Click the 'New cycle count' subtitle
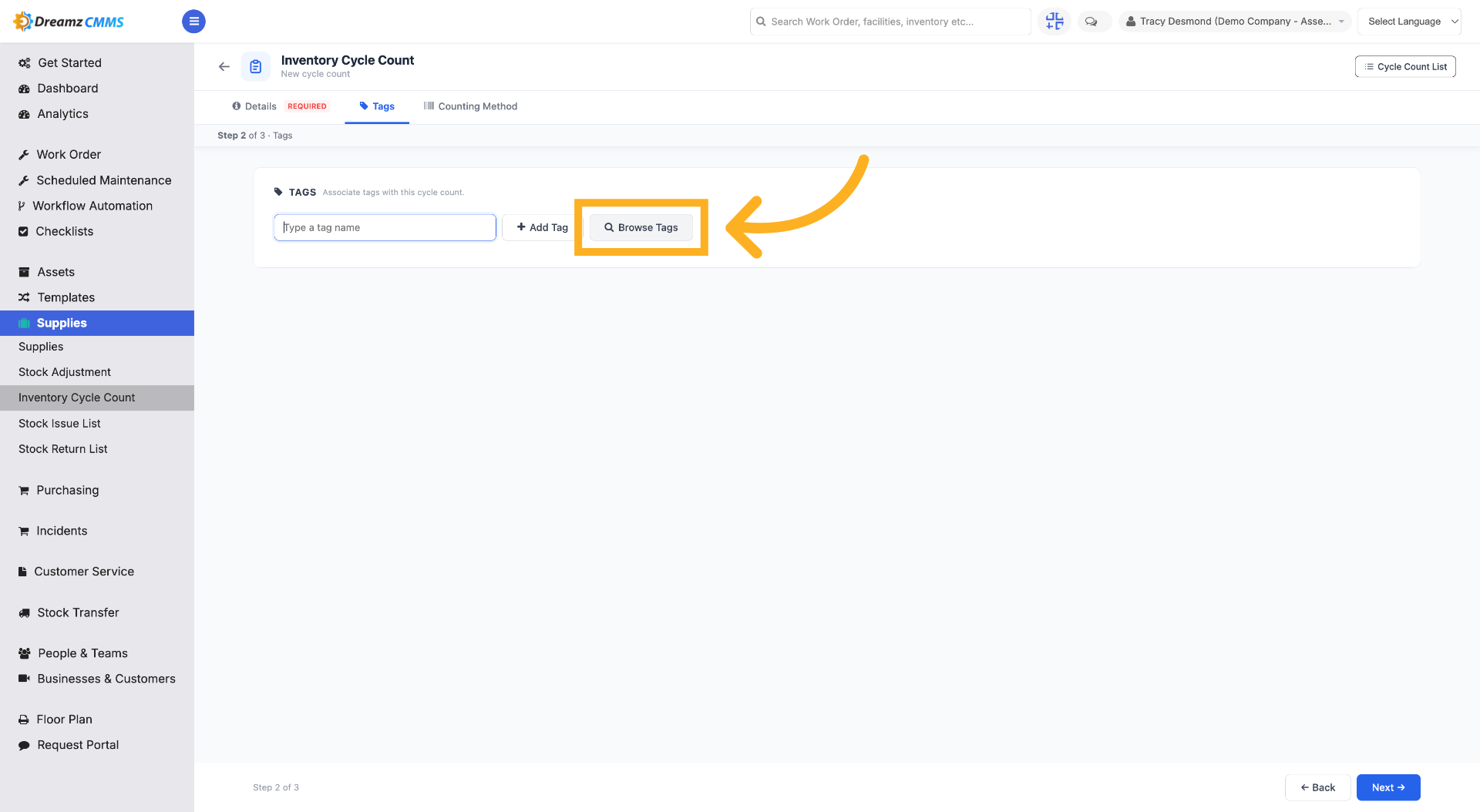The height and width of the screenshot is (812, 1480). tap(315, 74)
